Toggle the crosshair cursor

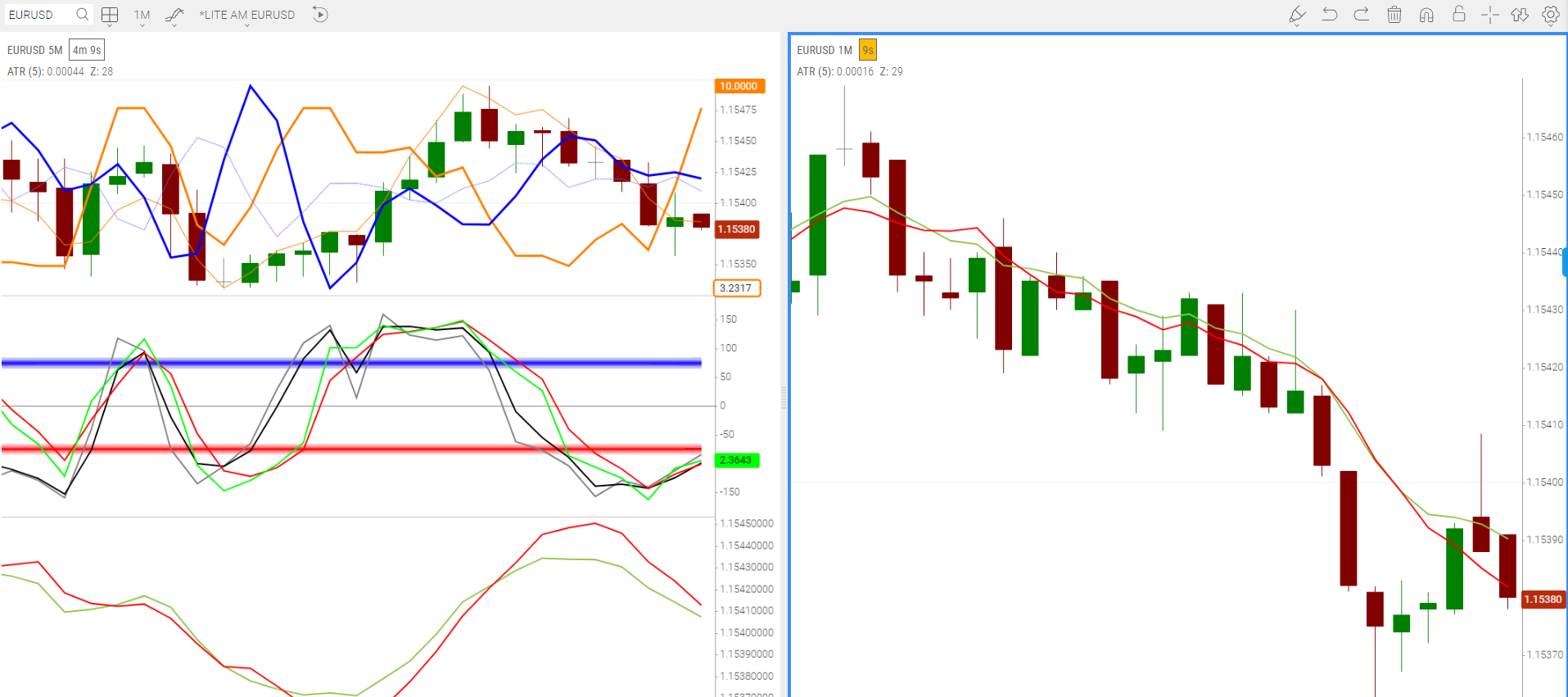pos(1489,15)
